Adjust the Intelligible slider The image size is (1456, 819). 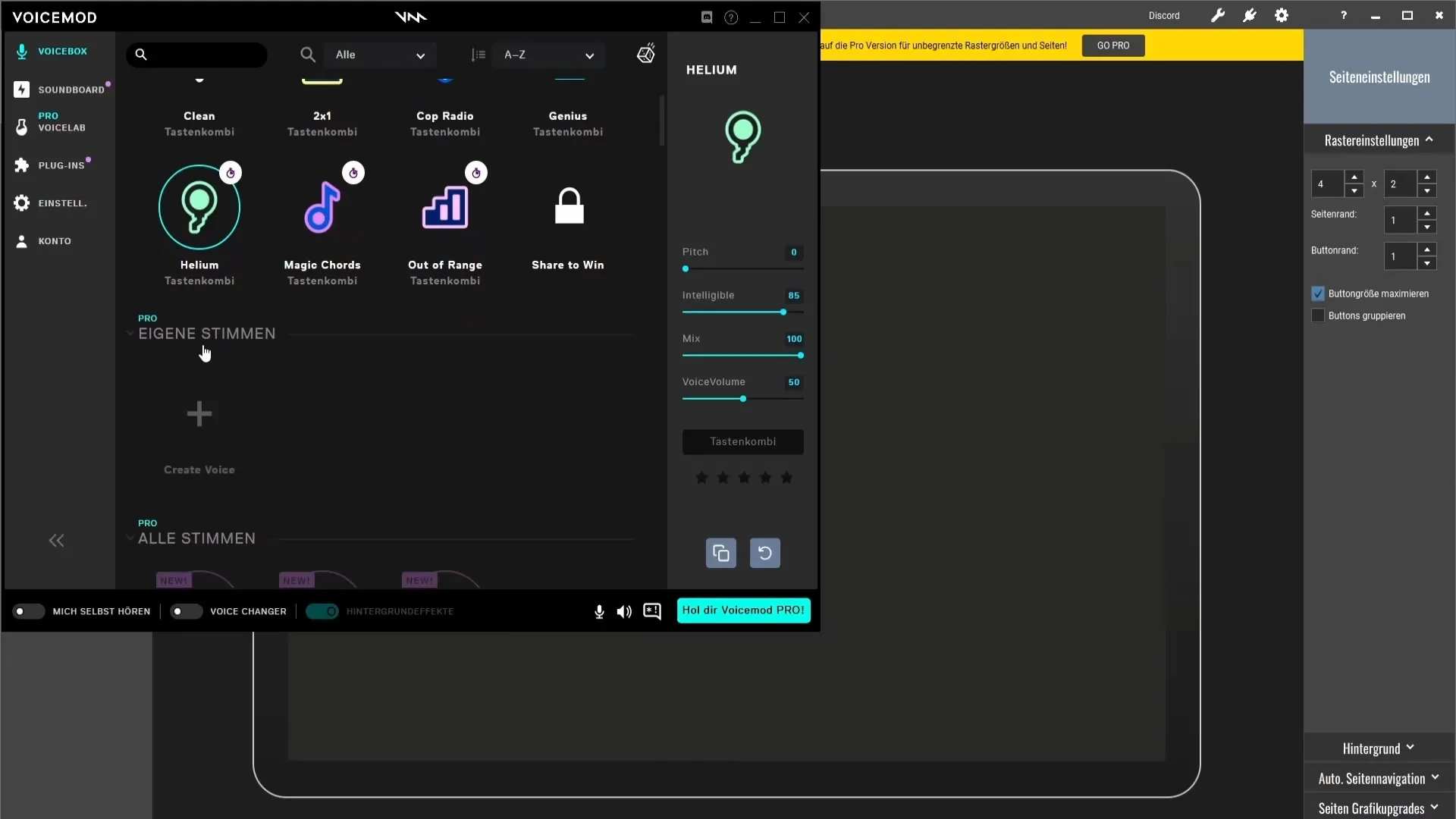[743, 312]
